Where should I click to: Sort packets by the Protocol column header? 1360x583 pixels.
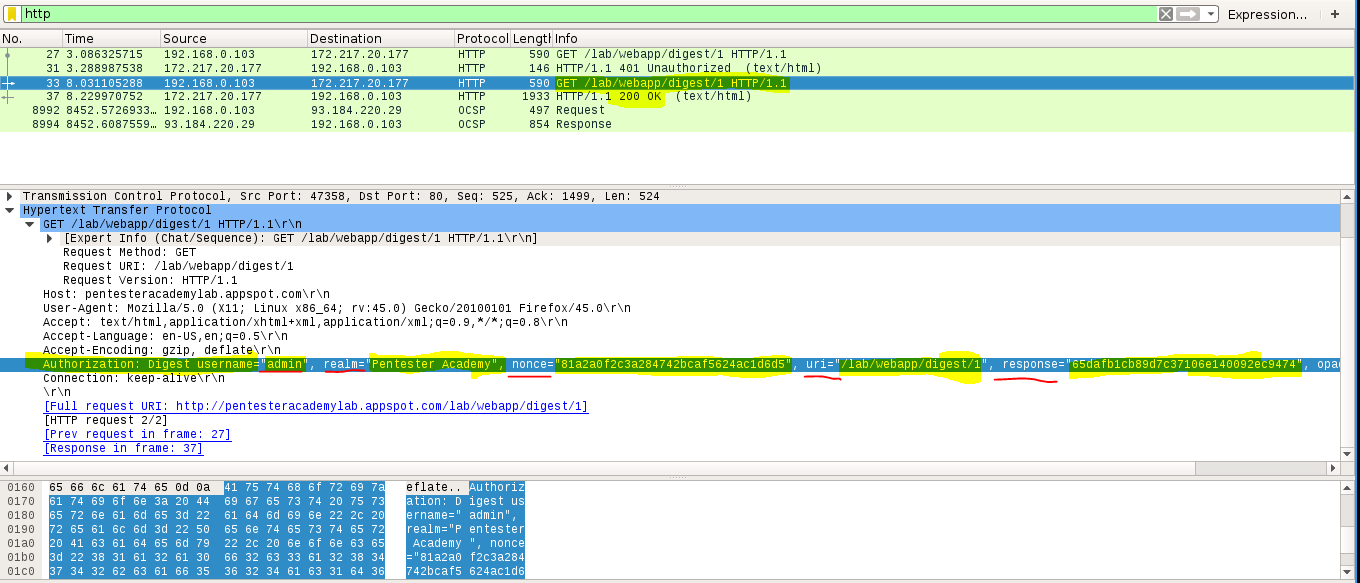[482, 38]
